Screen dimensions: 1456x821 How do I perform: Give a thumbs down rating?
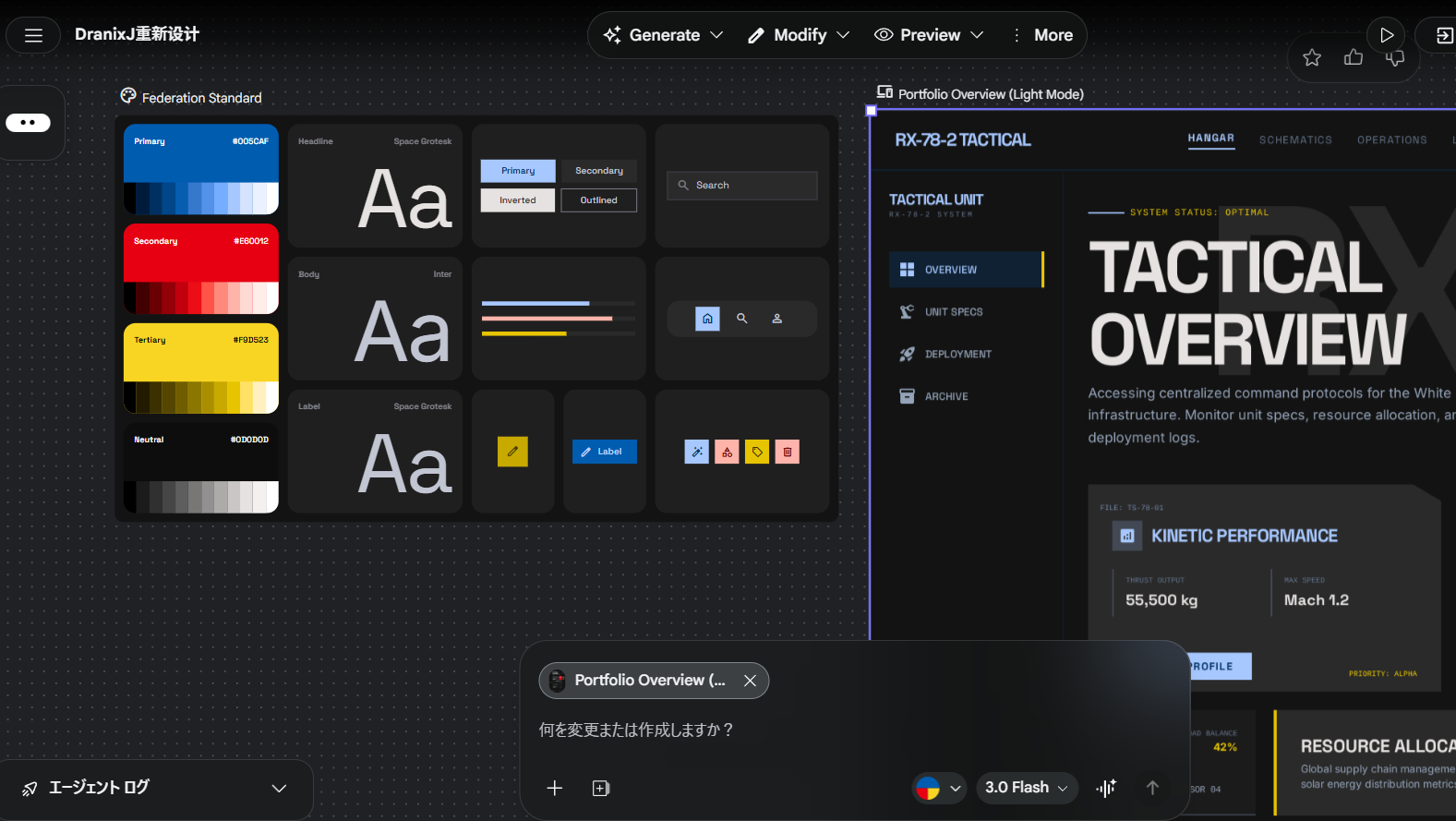(1395, 58)
